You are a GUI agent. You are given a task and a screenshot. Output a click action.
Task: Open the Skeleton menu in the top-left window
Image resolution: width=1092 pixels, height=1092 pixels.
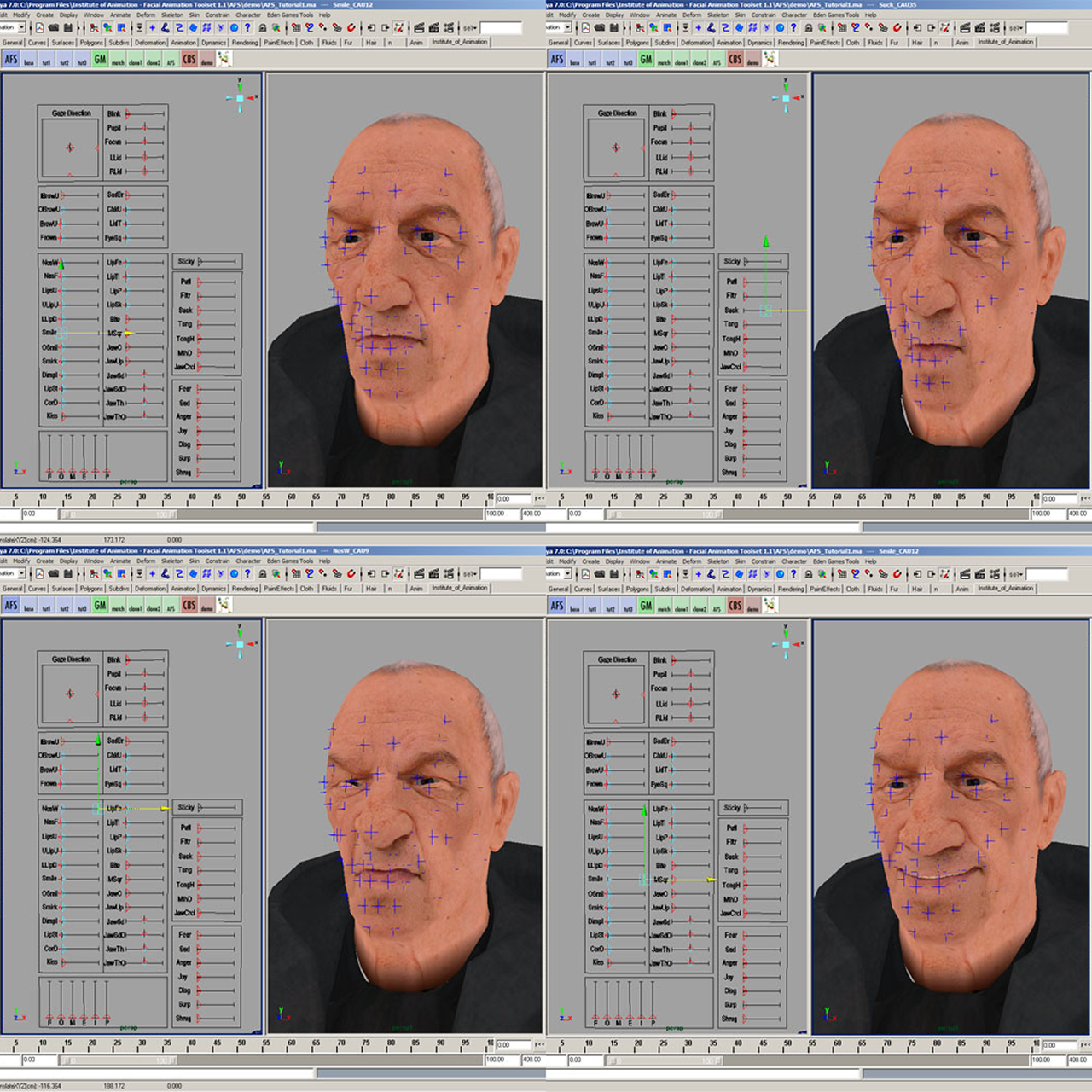172,15
